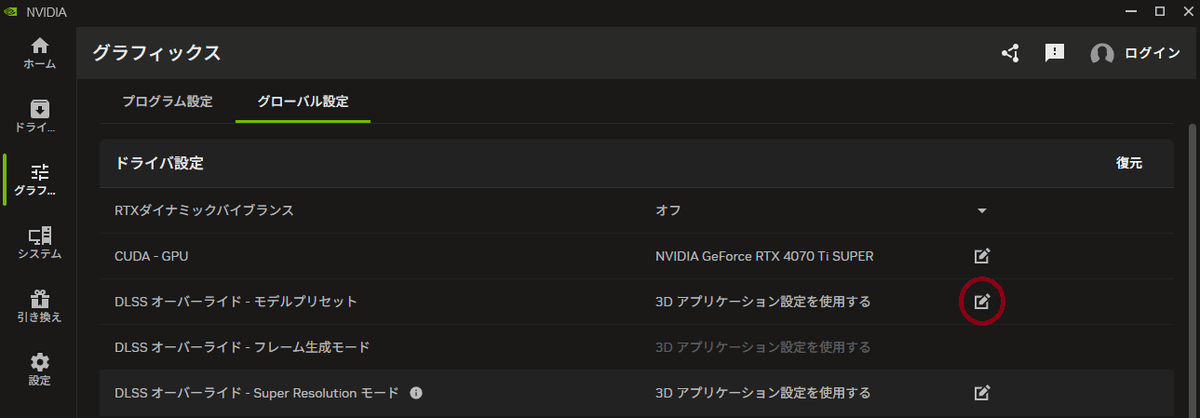Maximize the NVIDIA app window
The image size is (1200, 418).
click(1159, 11)
